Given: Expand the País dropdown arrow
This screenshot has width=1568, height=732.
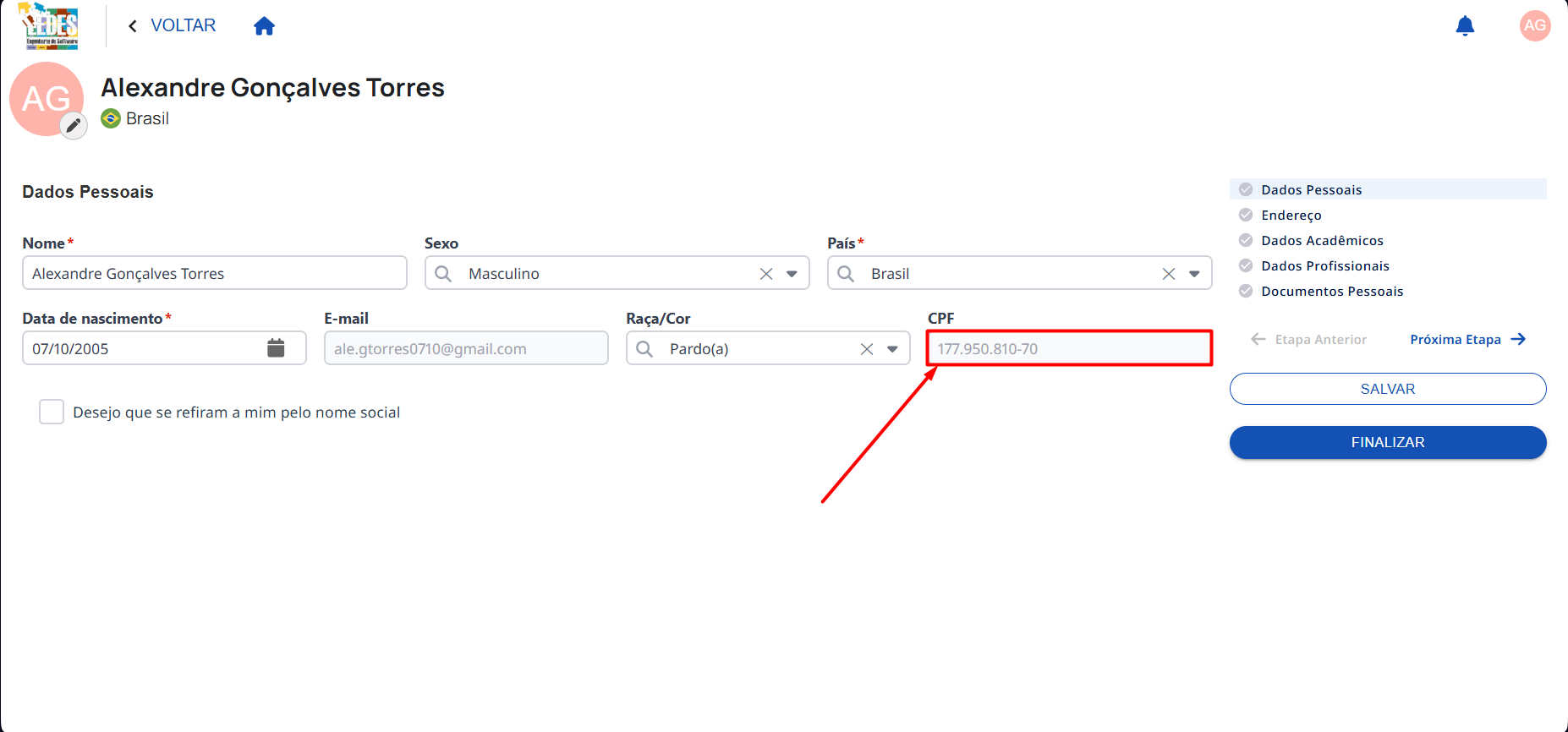Looking at the screenshot, I should tap(1194, 274).
